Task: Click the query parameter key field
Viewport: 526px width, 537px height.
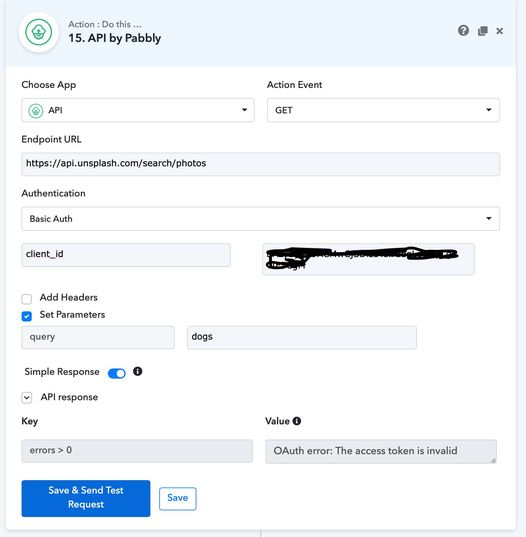Action: [98, 337]
